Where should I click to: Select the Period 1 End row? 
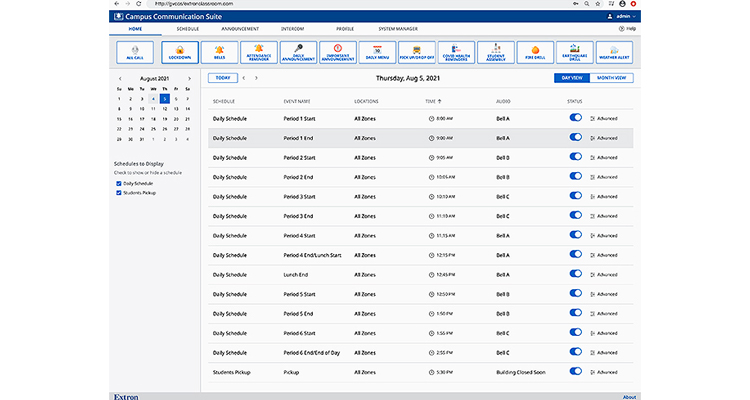420,138
